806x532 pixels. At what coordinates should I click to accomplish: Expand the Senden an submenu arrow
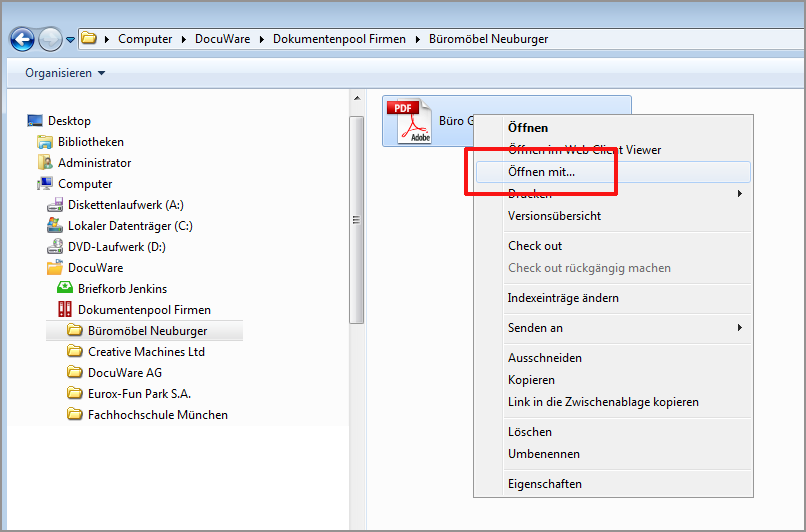(x=739, y=328)
